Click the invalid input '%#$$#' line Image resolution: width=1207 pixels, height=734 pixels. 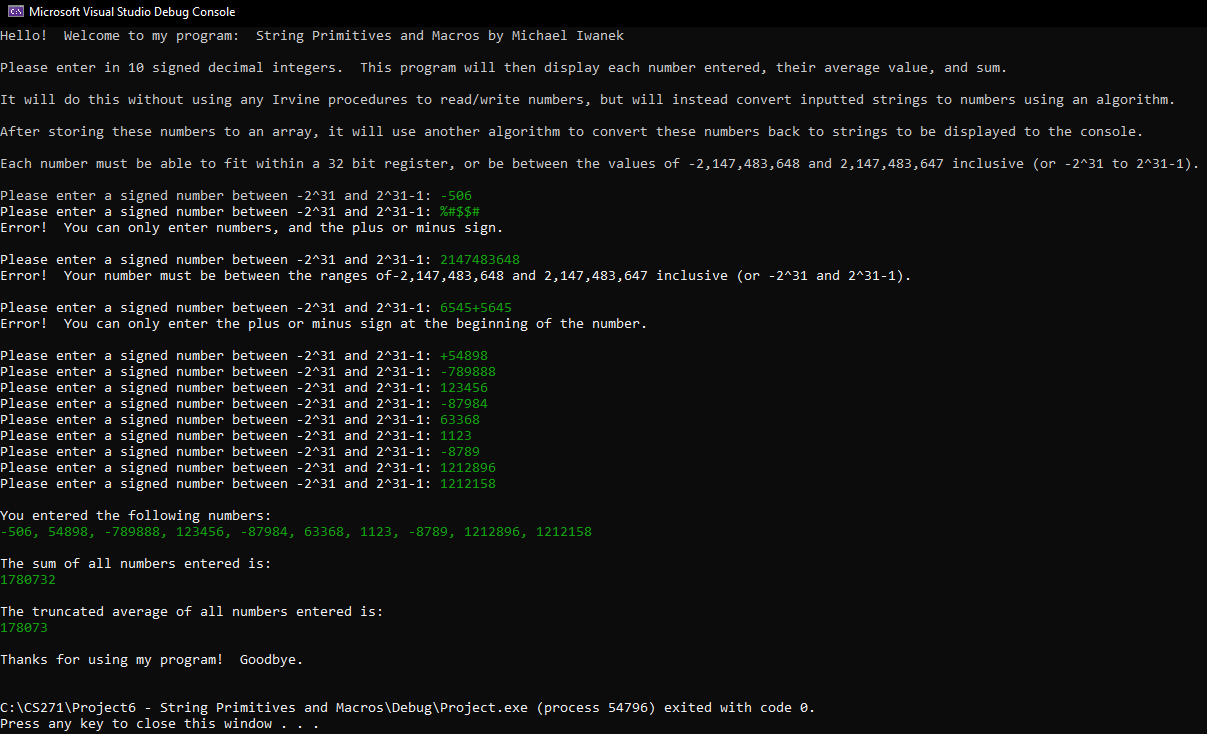(460, 211)
